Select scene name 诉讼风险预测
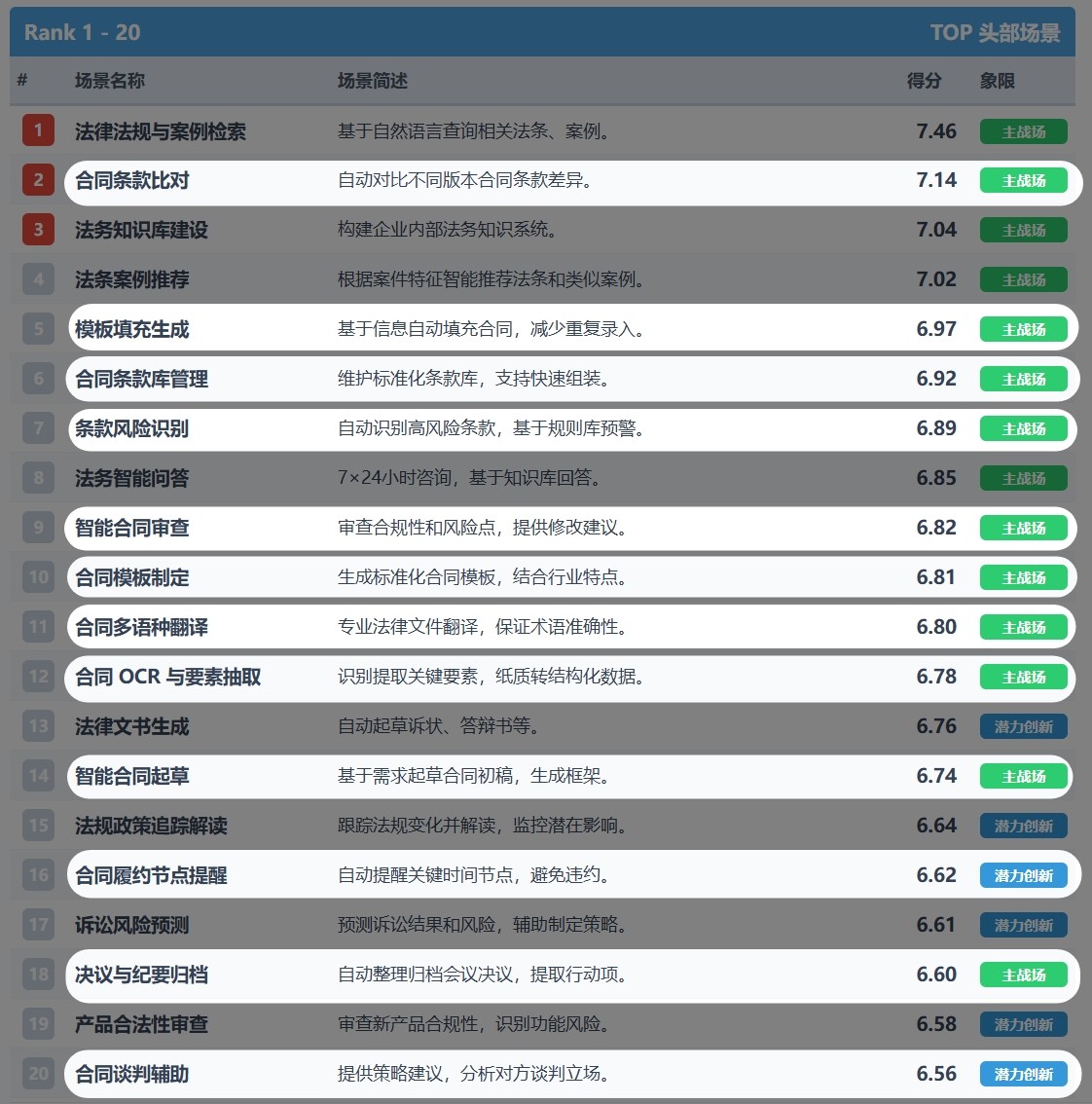Viewport: 1092px width, 1104px height. pyautogui.click(x=132, y=925)
